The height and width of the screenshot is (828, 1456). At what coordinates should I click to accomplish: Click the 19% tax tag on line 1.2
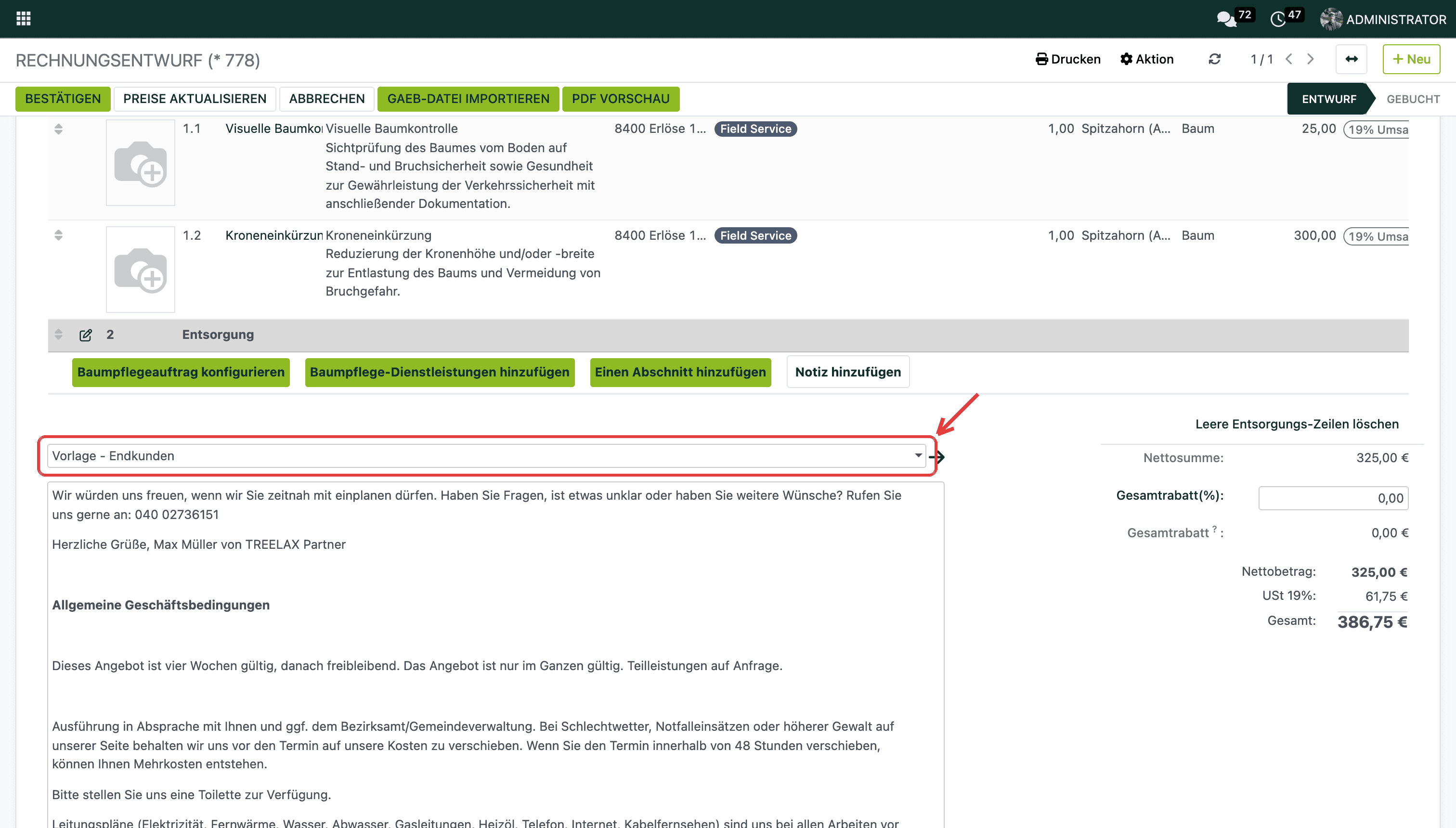pos(1377,236)
